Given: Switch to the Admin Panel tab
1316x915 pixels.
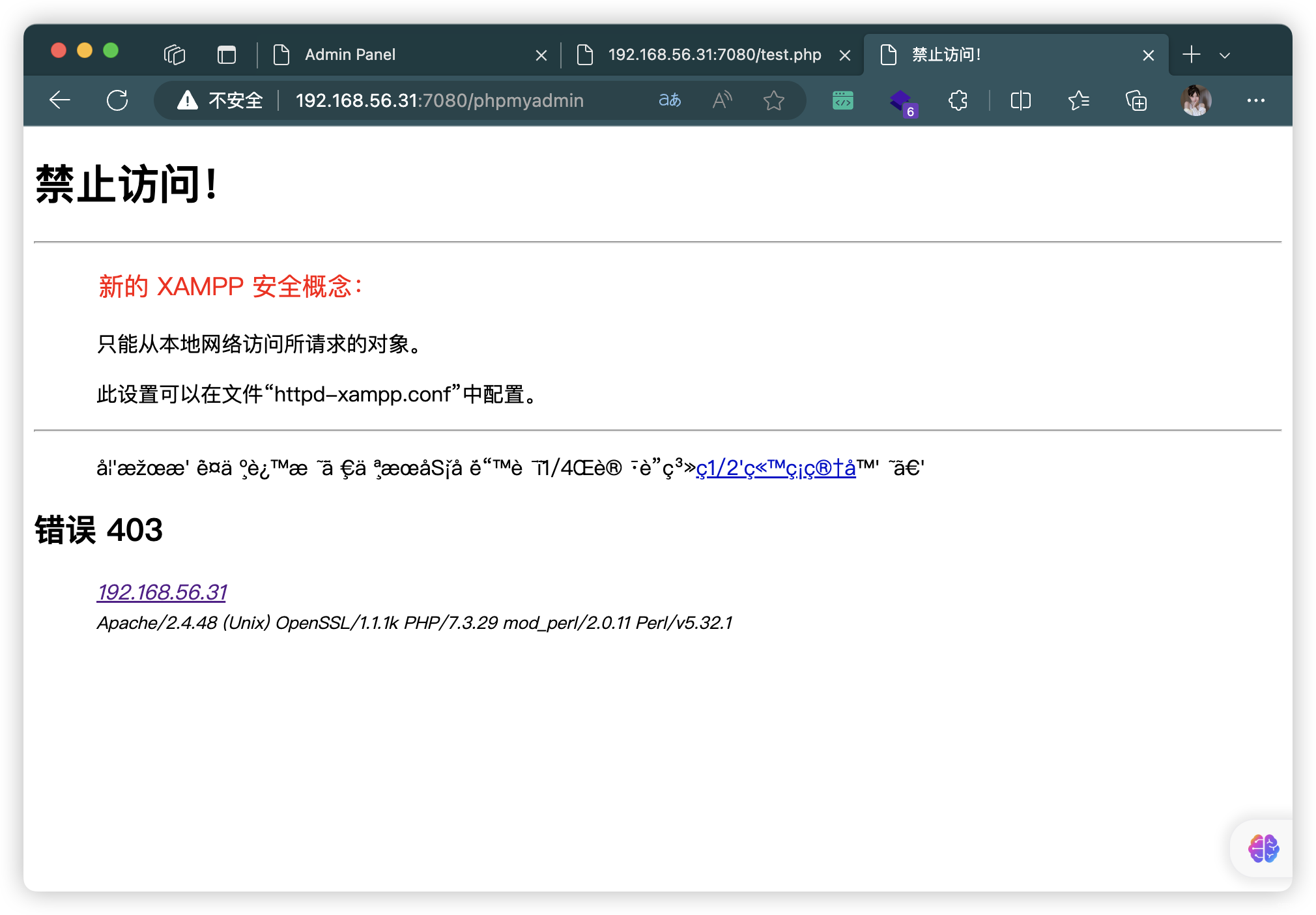Looking at the screenshot, I should click(408, 55).
